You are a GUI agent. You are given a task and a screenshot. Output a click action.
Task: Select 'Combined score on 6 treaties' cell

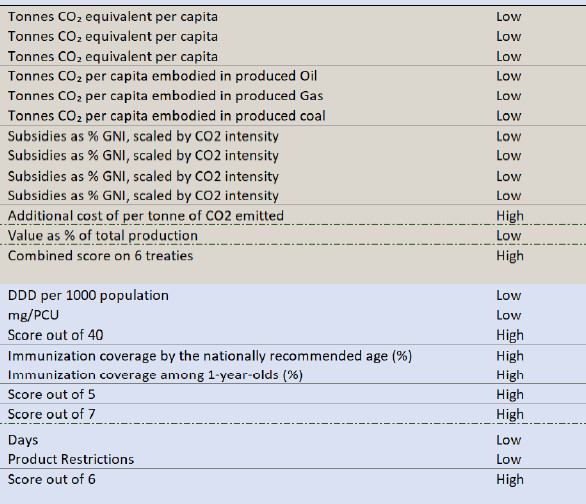[101, 256]
